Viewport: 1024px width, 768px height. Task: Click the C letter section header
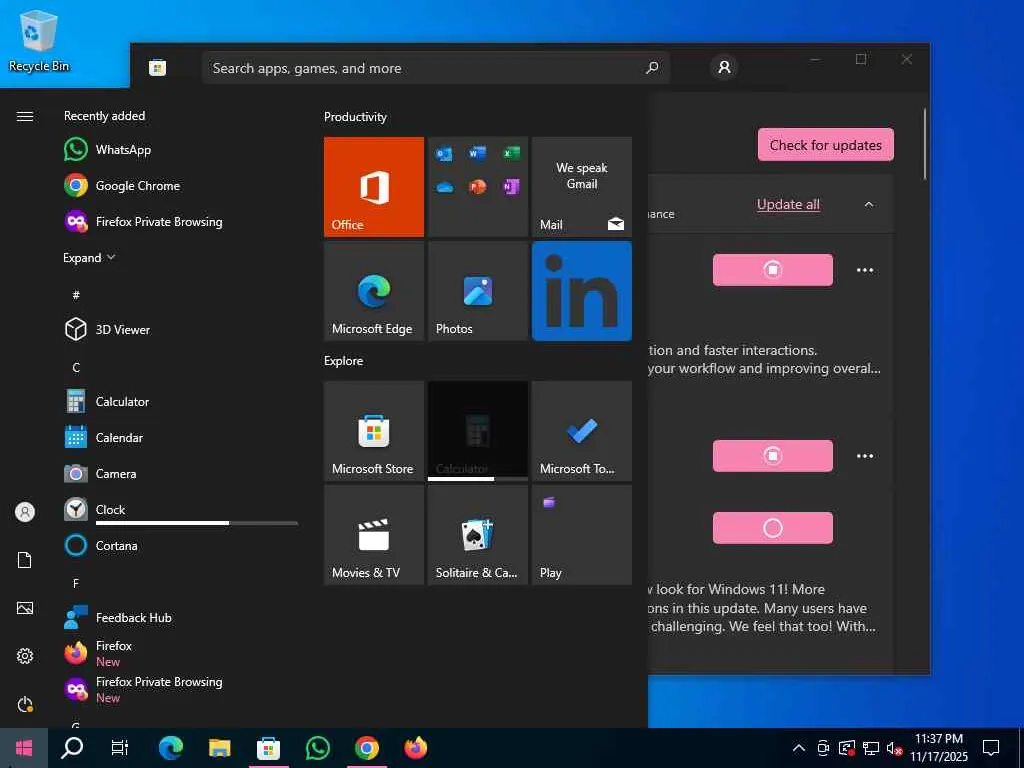click(x=76, y=367)
